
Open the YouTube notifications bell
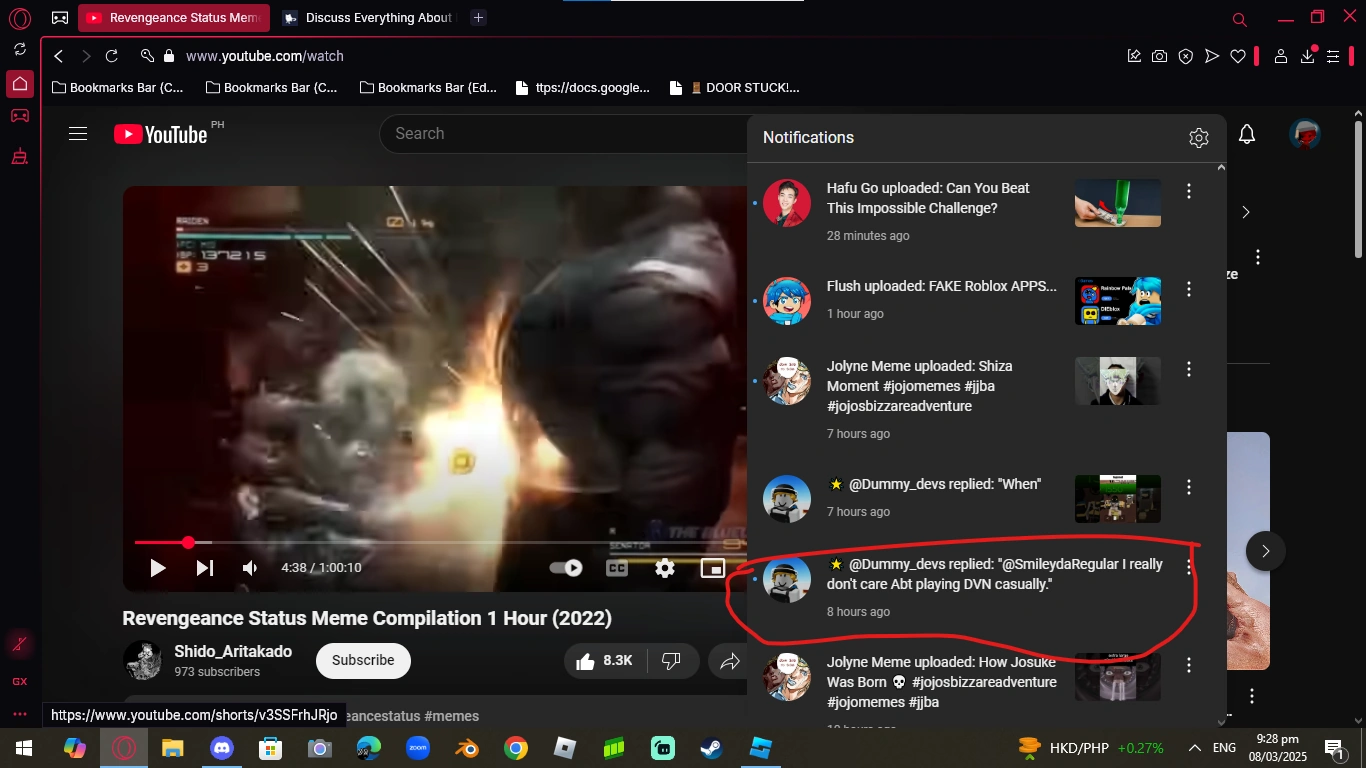[x=1246, y=133]
